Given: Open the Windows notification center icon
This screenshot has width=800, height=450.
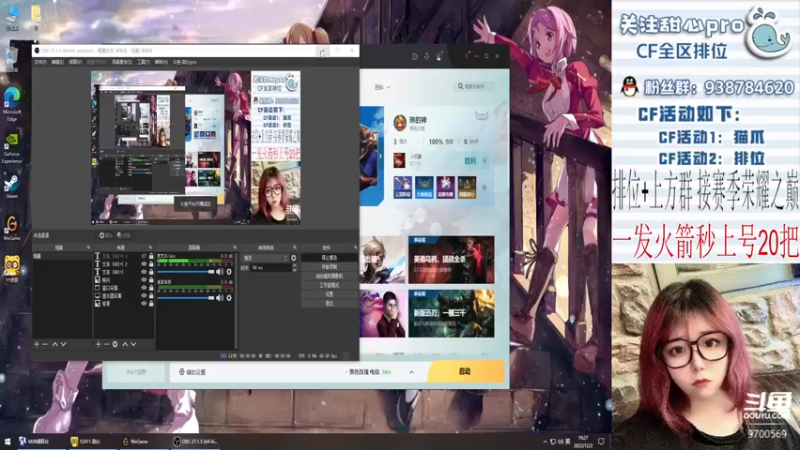Looking at the screenshot, I should 601,441.
